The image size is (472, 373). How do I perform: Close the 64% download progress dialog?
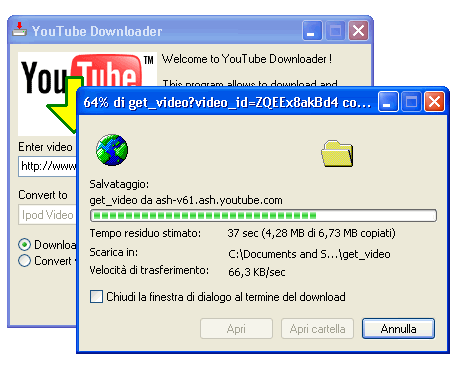click(434, 102)
